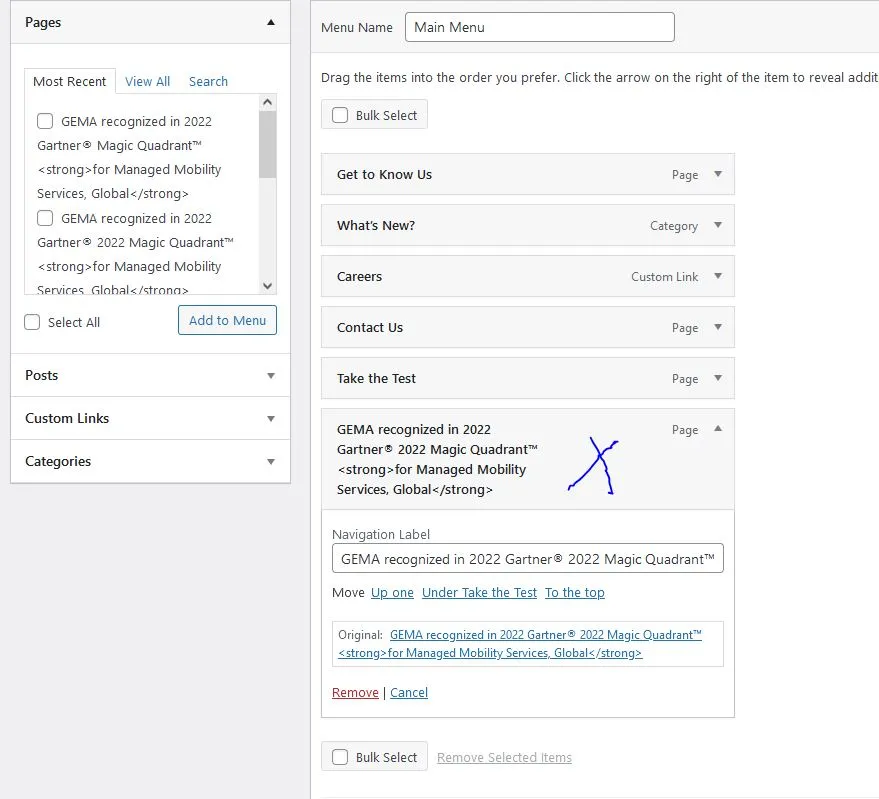Select the Careers menu item title
The image size is (879, 799).
359,276
